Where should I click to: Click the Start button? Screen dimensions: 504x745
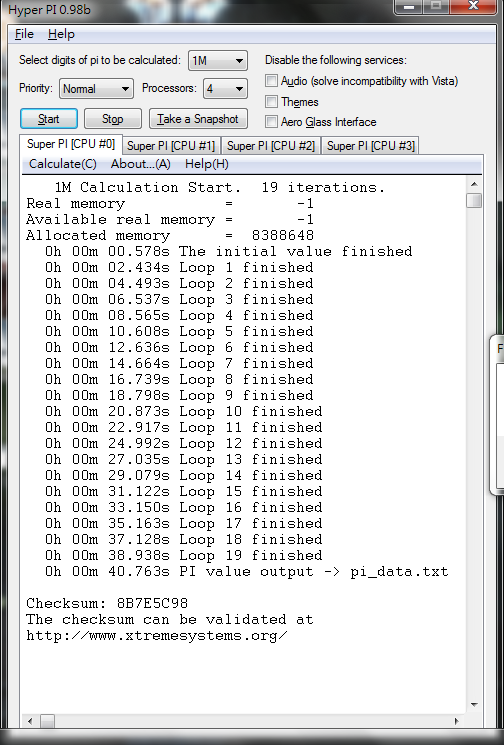48,119
